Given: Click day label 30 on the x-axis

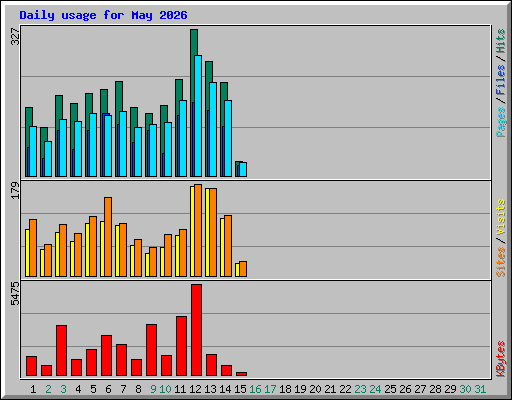Looking at the screenshot, I should coord(465,389).
